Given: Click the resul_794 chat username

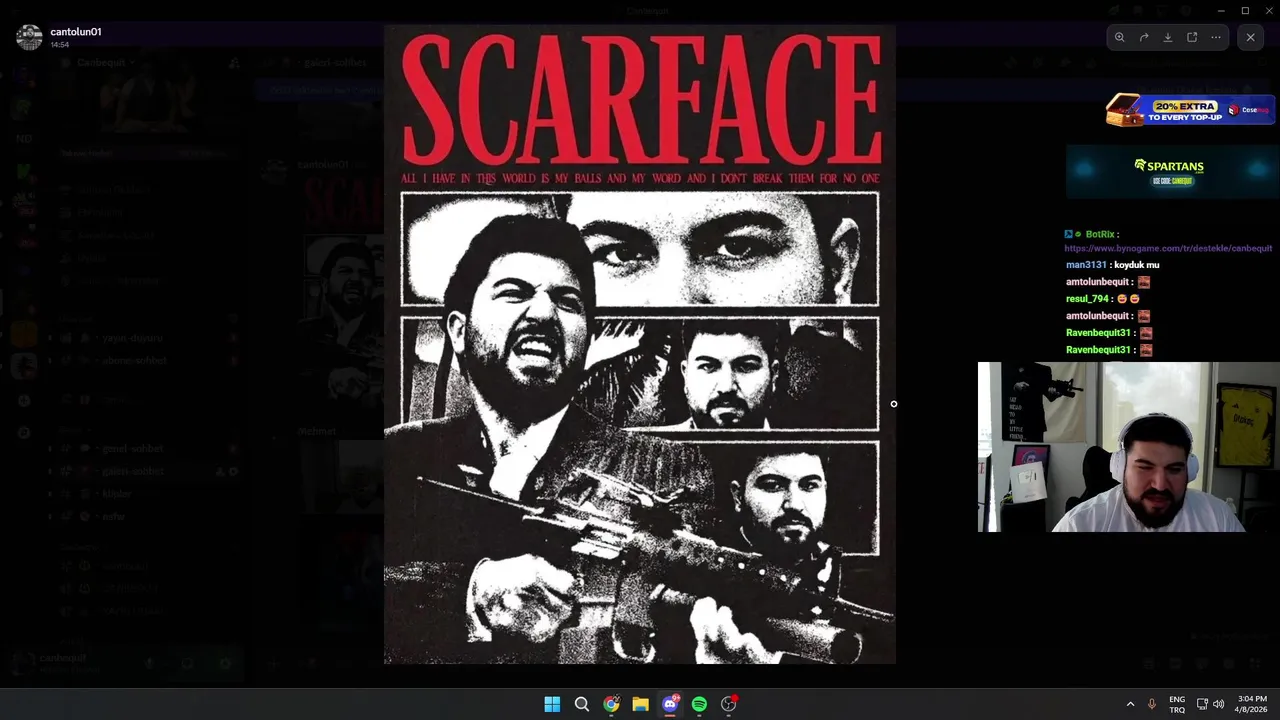Looking at the screenshot, I should (x=1087, y=299).
